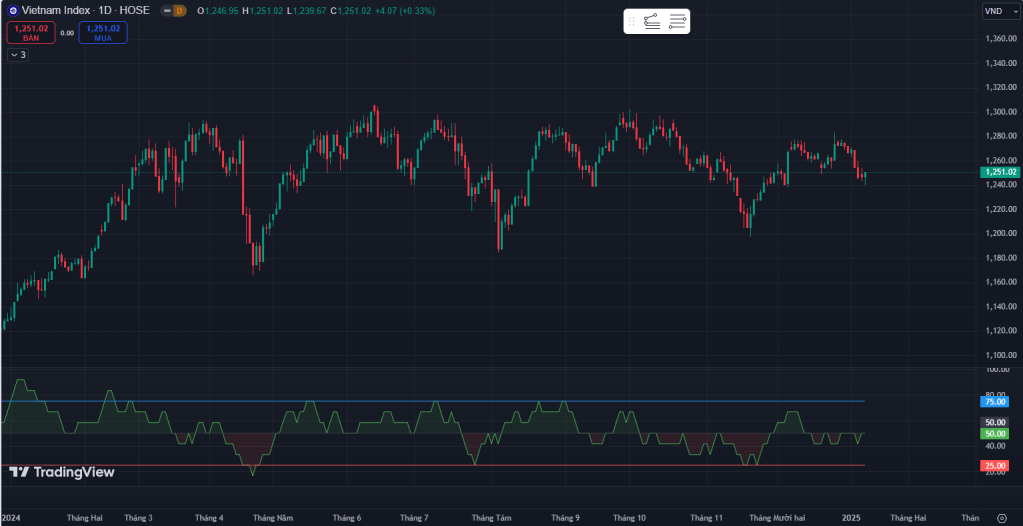Click the current price label 1,251.02 on axis
The height and width of the screenshot is (526, 1023).
[1000, 172]
